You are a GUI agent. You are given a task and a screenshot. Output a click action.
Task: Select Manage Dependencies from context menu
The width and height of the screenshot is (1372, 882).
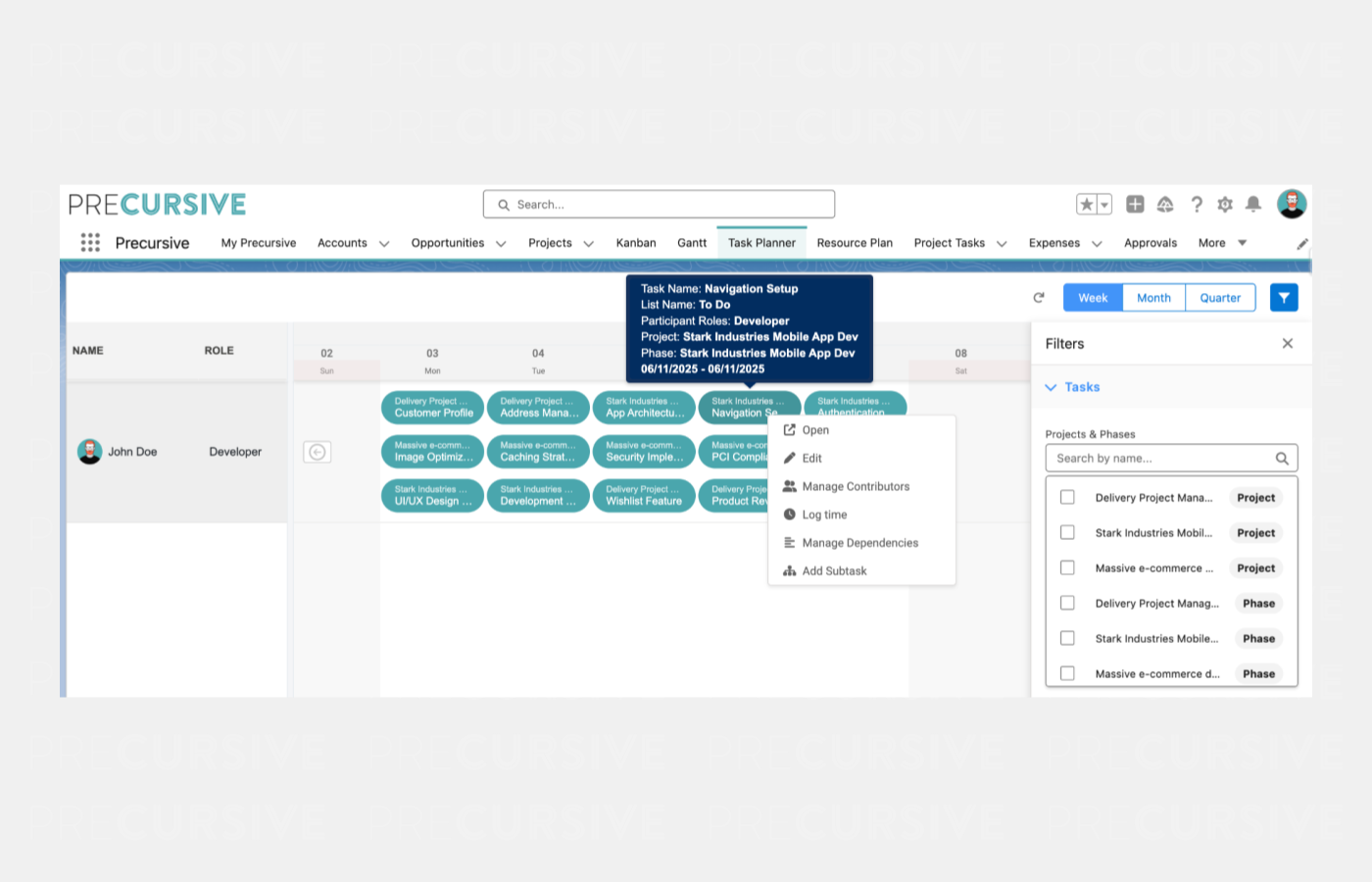click(x=860, y=542)
